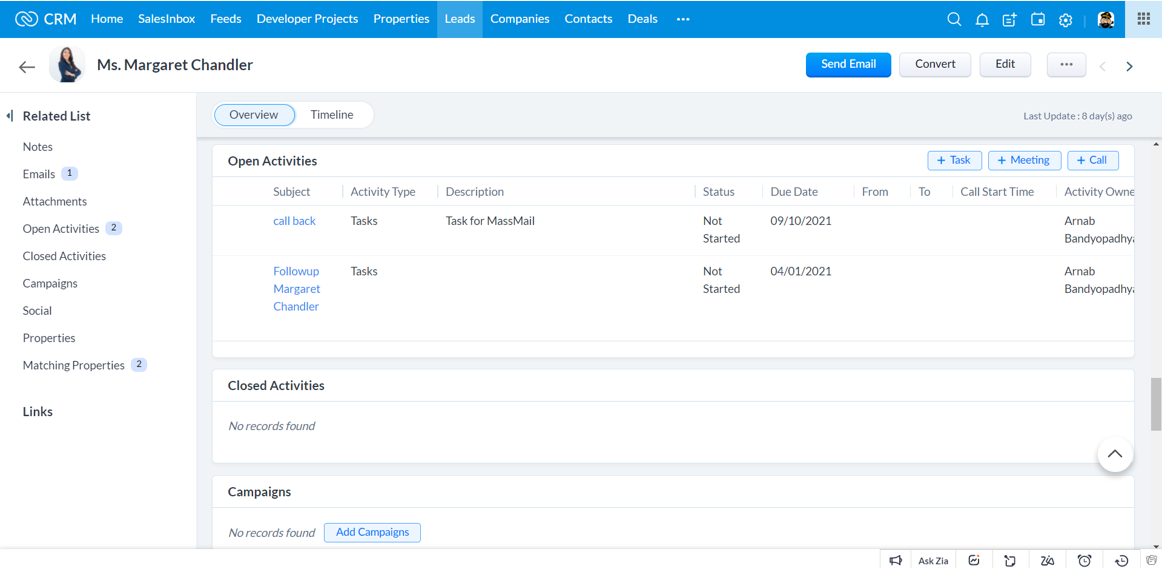Open the recent items history icon

pyautogui.click(x=1121, y=561)
